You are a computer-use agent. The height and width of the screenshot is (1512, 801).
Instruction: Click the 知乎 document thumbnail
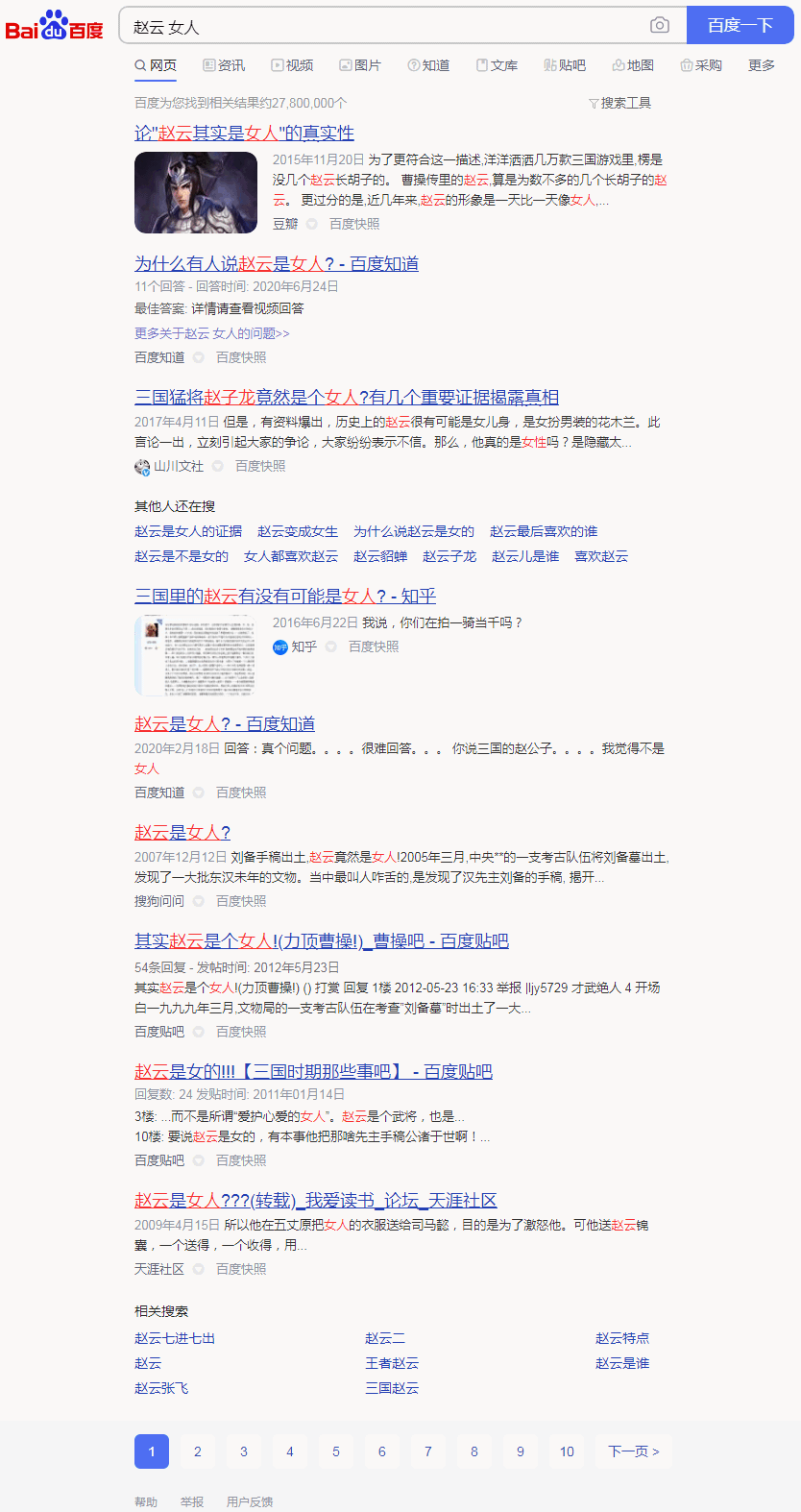196,655
